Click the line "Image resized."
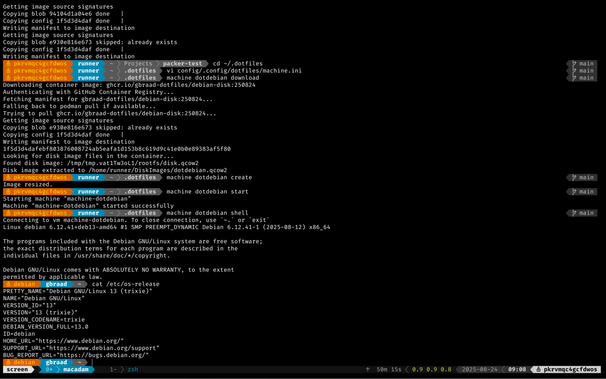The image size is (606, 379). (27, 184)
